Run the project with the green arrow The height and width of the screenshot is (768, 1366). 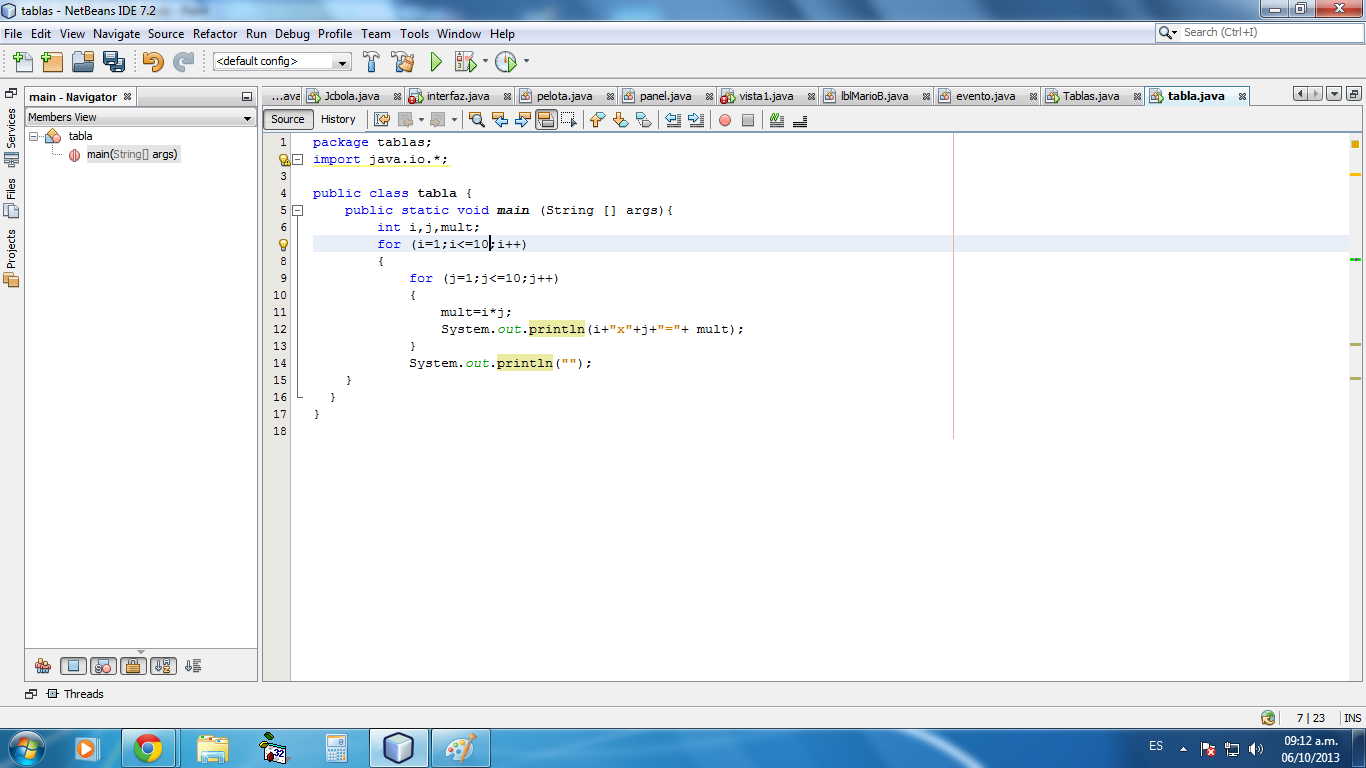[435, 62]
